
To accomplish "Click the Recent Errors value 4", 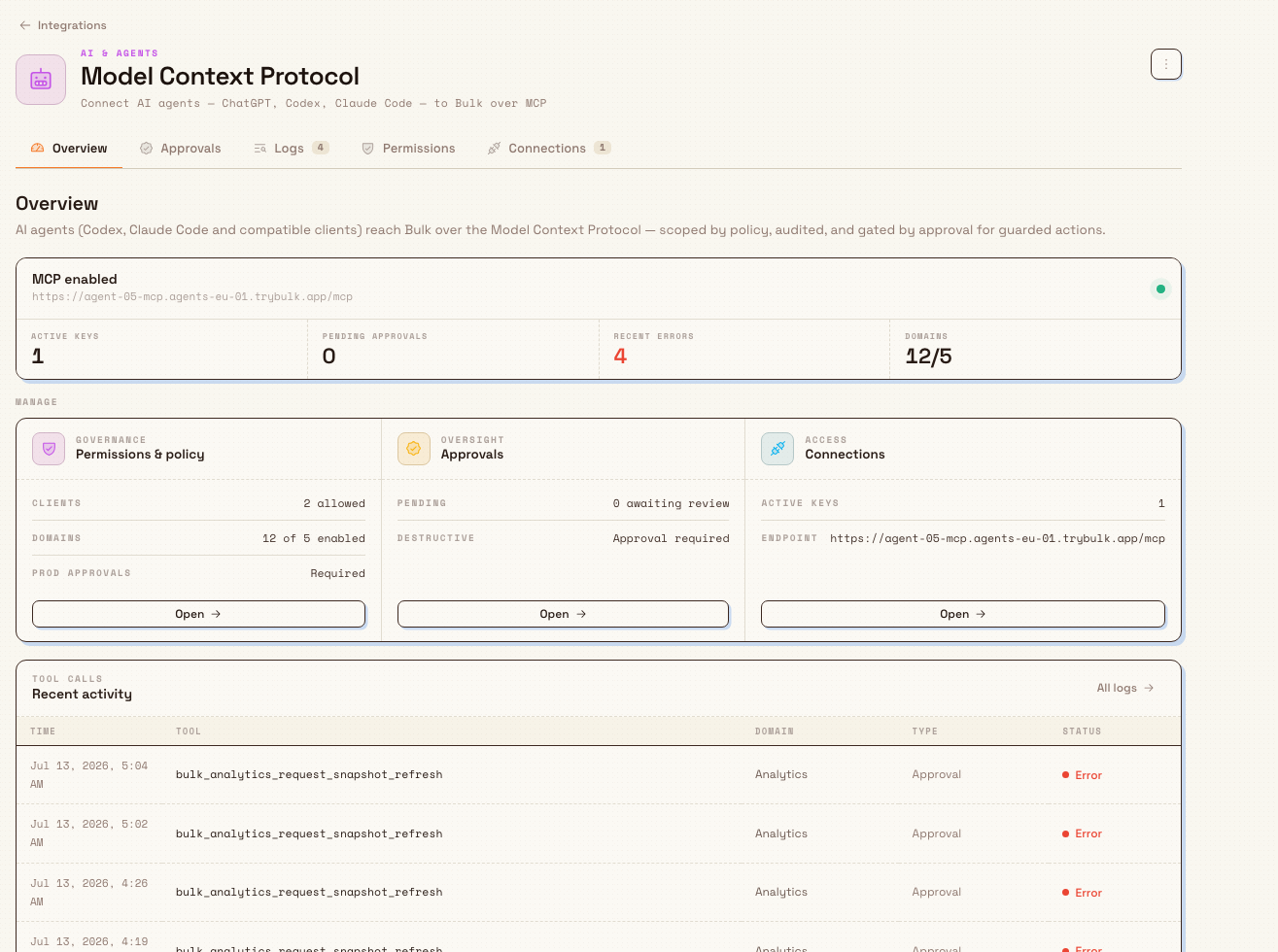I will (620, 357).
